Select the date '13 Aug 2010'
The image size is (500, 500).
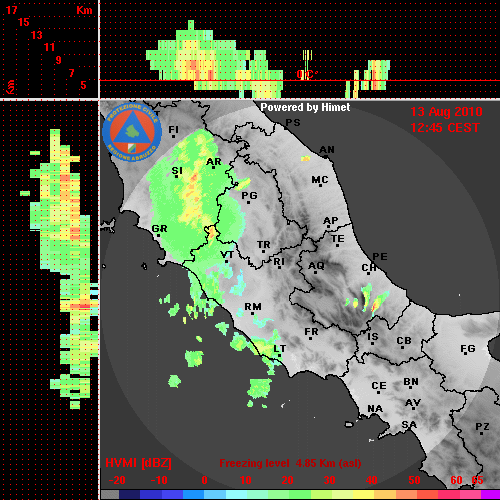(x=446, y=112)
